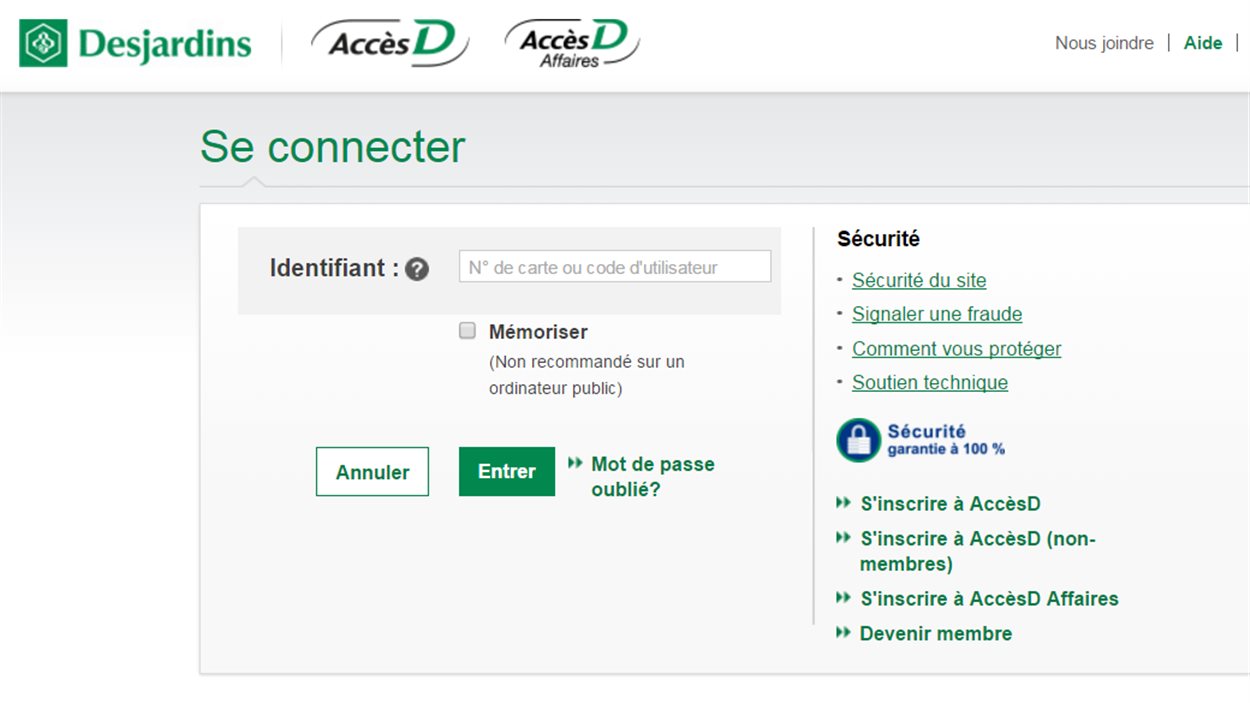Click the arrow icon beside S'inscrire à AccèsD Affaires
The width and height of the screenshot is (1250, 703).
point(843,597)
